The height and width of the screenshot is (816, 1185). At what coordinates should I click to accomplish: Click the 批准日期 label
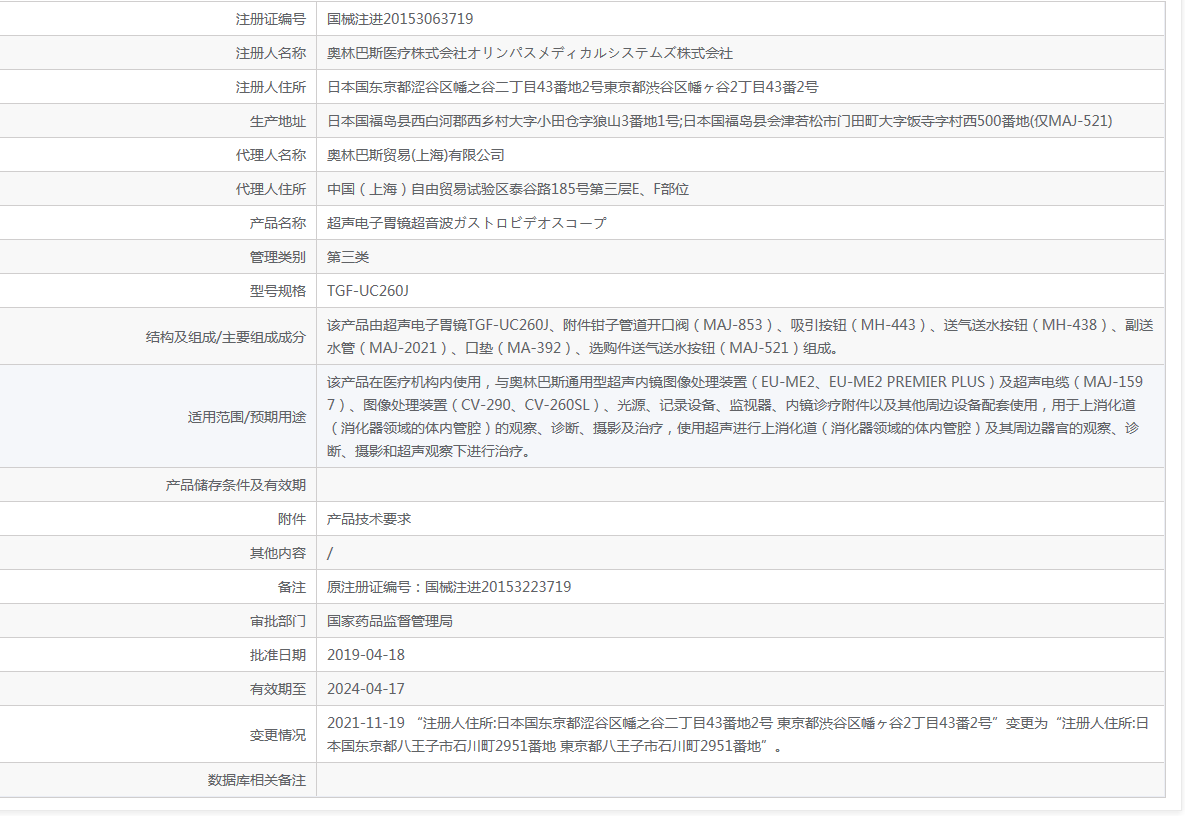[x=277, y=655]
